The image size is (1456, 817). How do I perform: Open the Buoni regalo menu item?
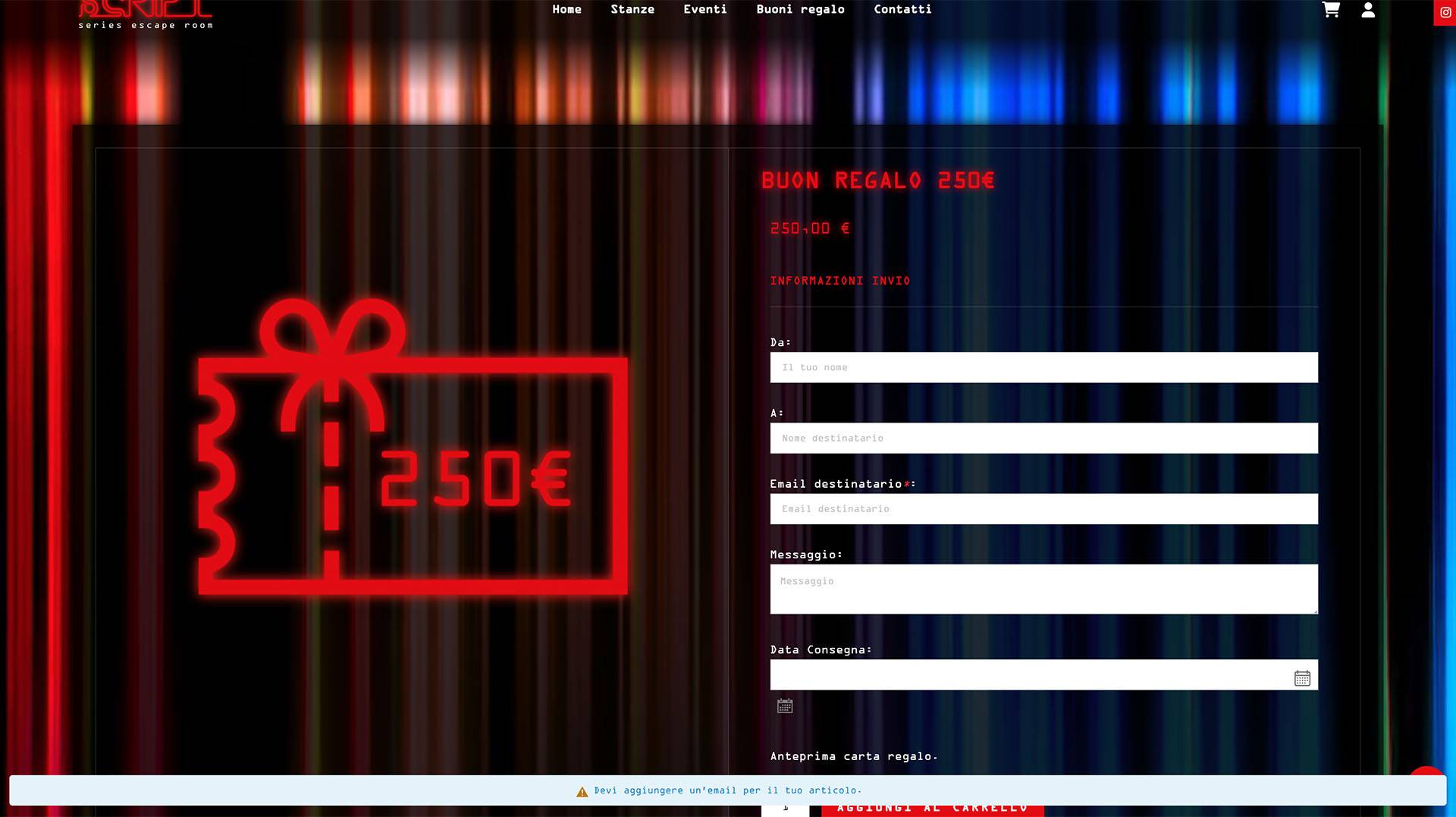[x=800, y=9]
